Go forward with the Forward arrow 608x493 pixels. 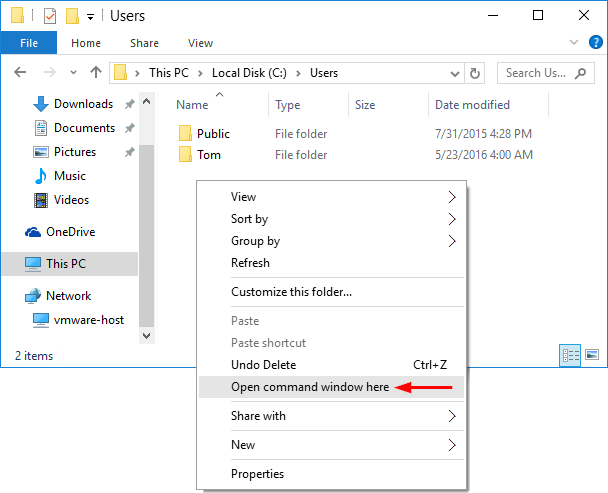[50, 73]
